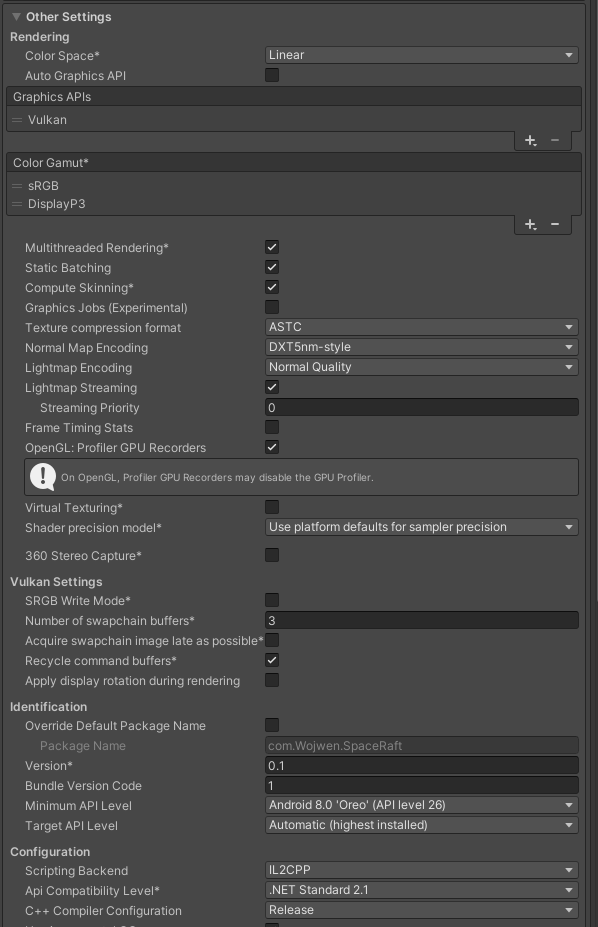Open the Minimum API Level dropdown
This screenshot has height=927, width=598.
[420, 806]
